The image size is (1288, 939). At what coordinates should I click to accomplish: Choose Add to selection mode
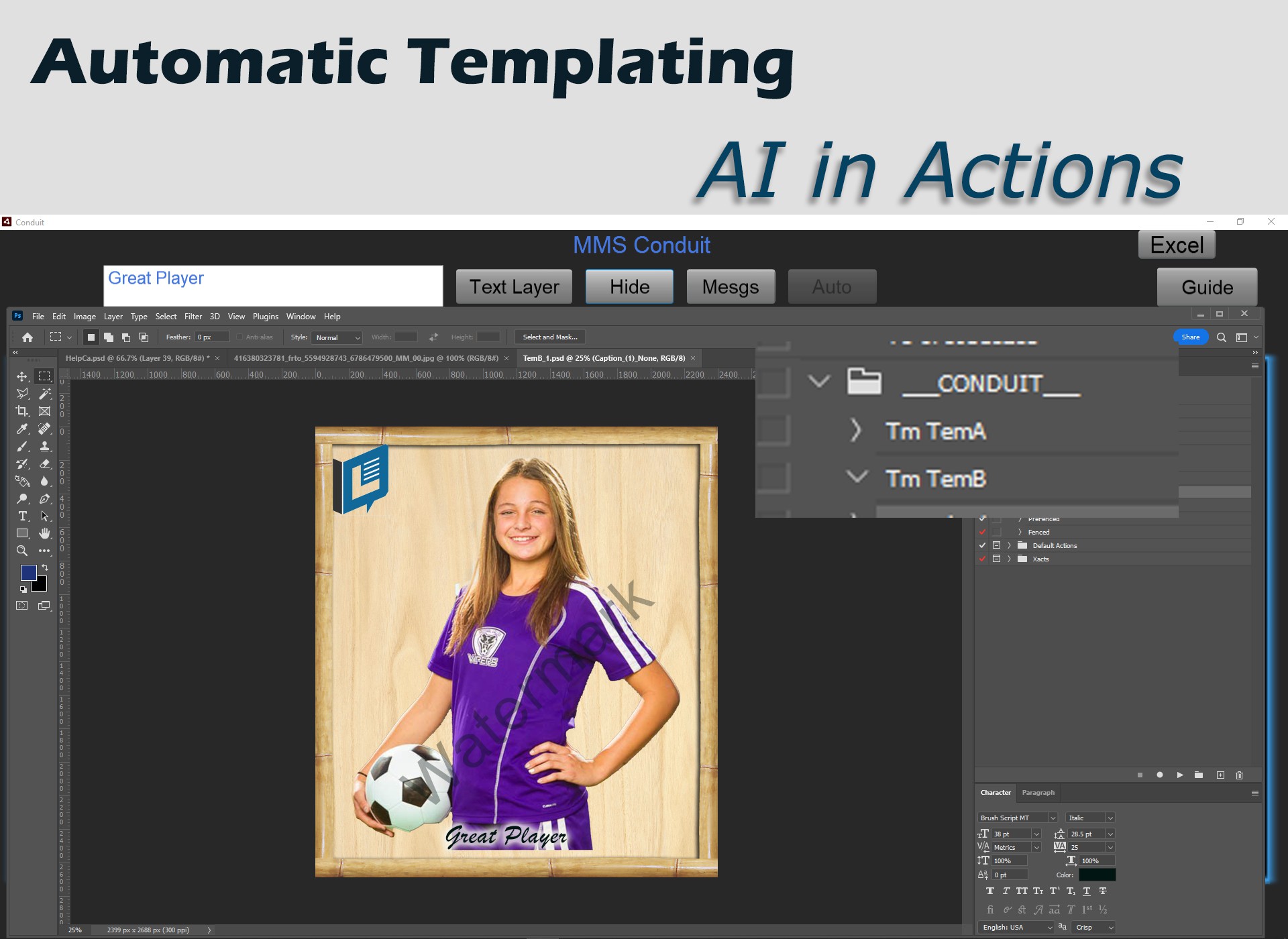pyautogui.click(x=109, y=337)
